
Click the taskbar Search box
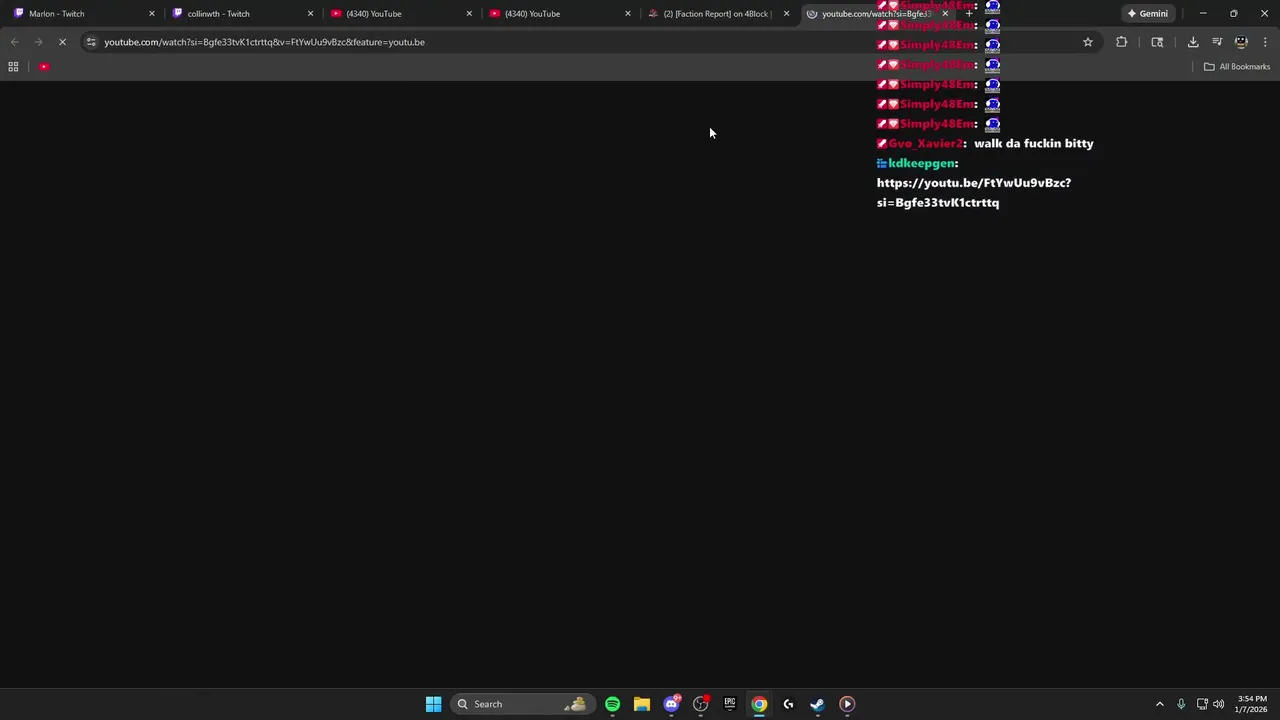point(521,704)
